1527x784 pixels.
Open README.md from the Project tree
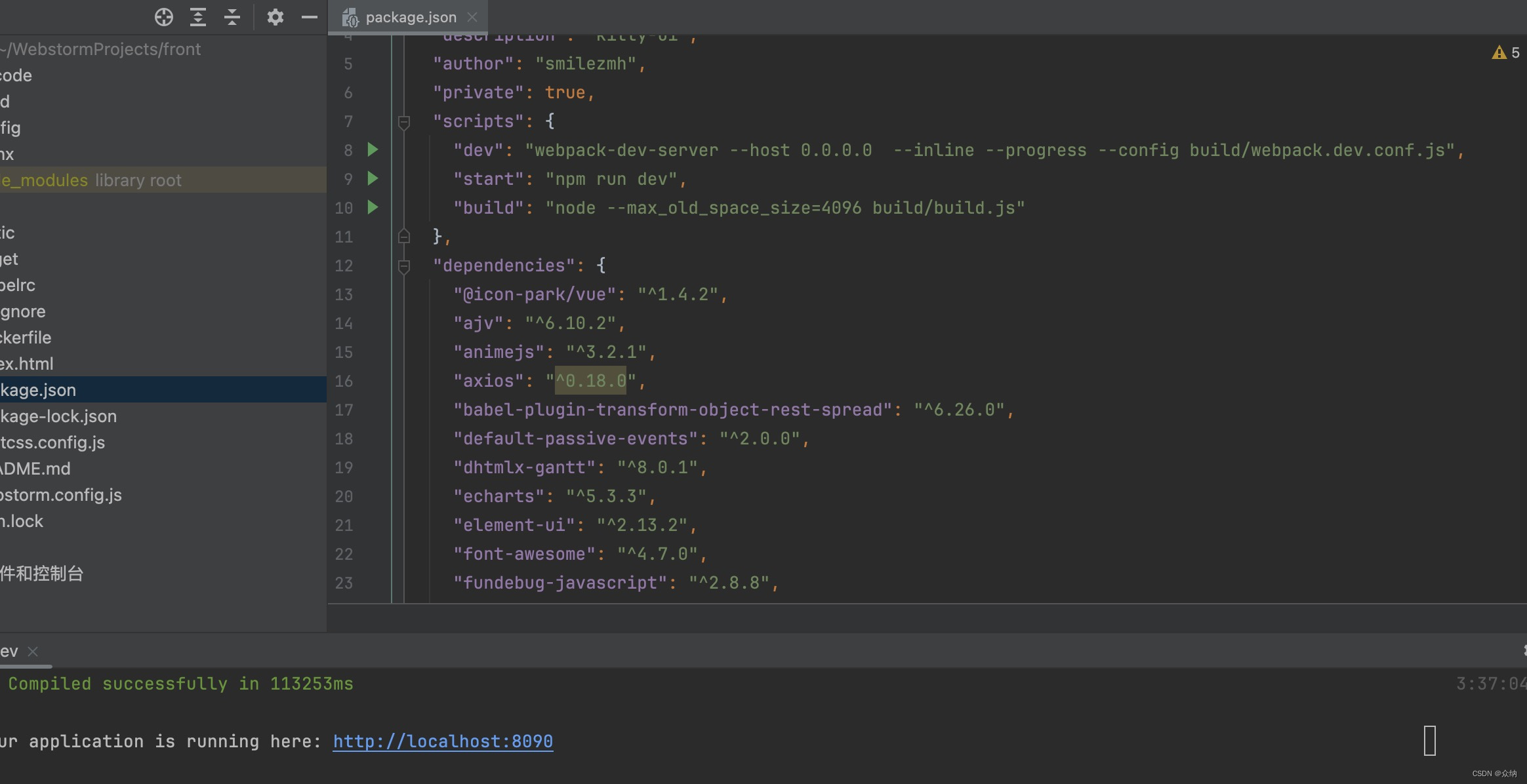pyautogui.click(x=35, y=468)
